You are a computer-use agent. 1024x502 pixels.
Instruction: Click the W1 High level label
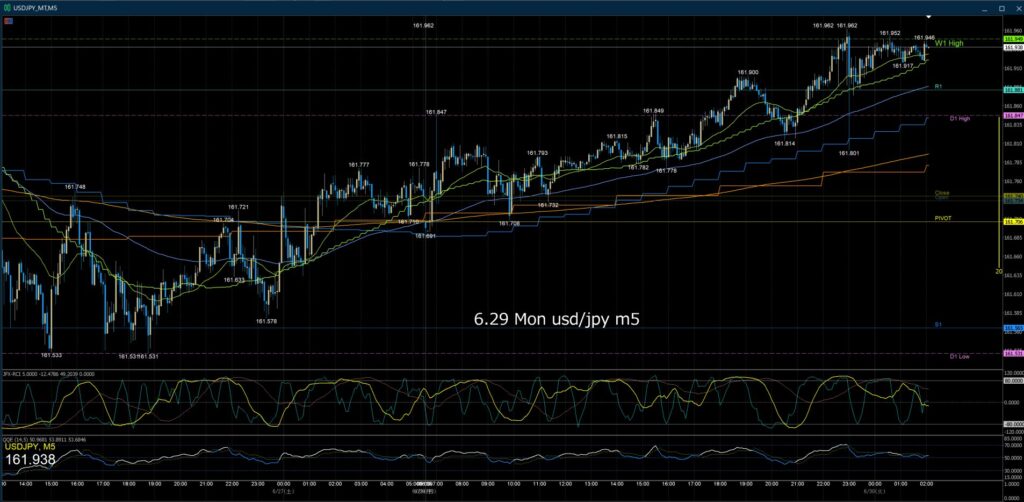[x=949, y=43]
